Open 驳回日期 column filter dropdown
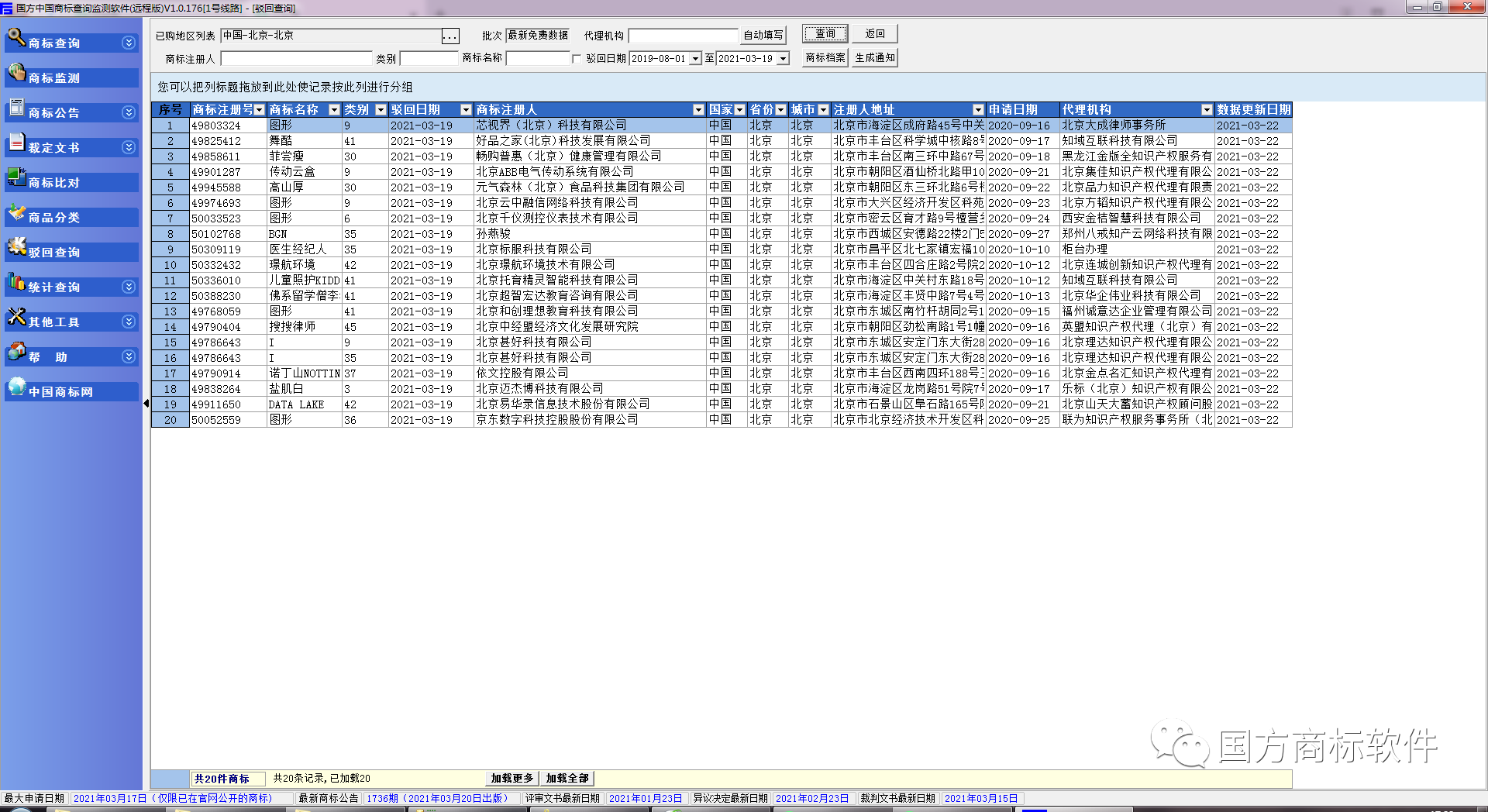 point(467,110)
